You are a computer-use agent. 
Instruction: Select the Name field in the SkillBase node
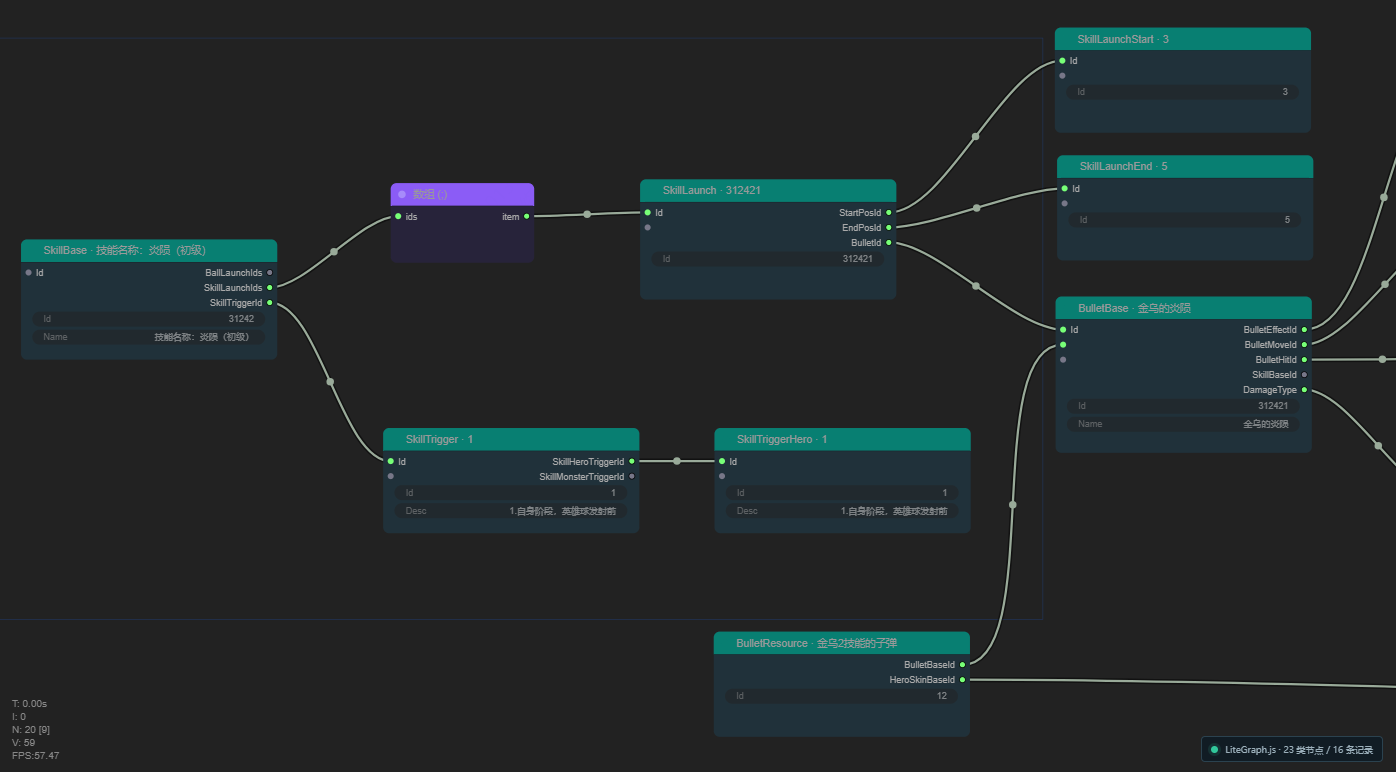click(x=149, y=337)
